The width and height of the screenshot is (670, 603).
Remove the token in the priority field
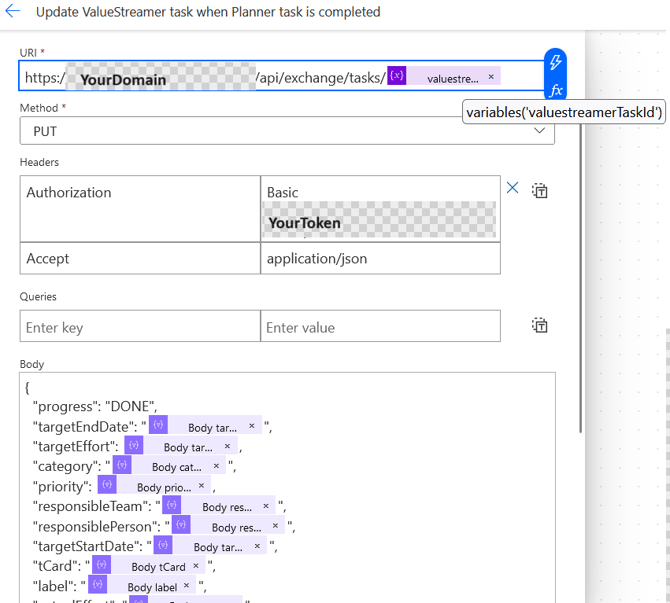pos(201,487)
